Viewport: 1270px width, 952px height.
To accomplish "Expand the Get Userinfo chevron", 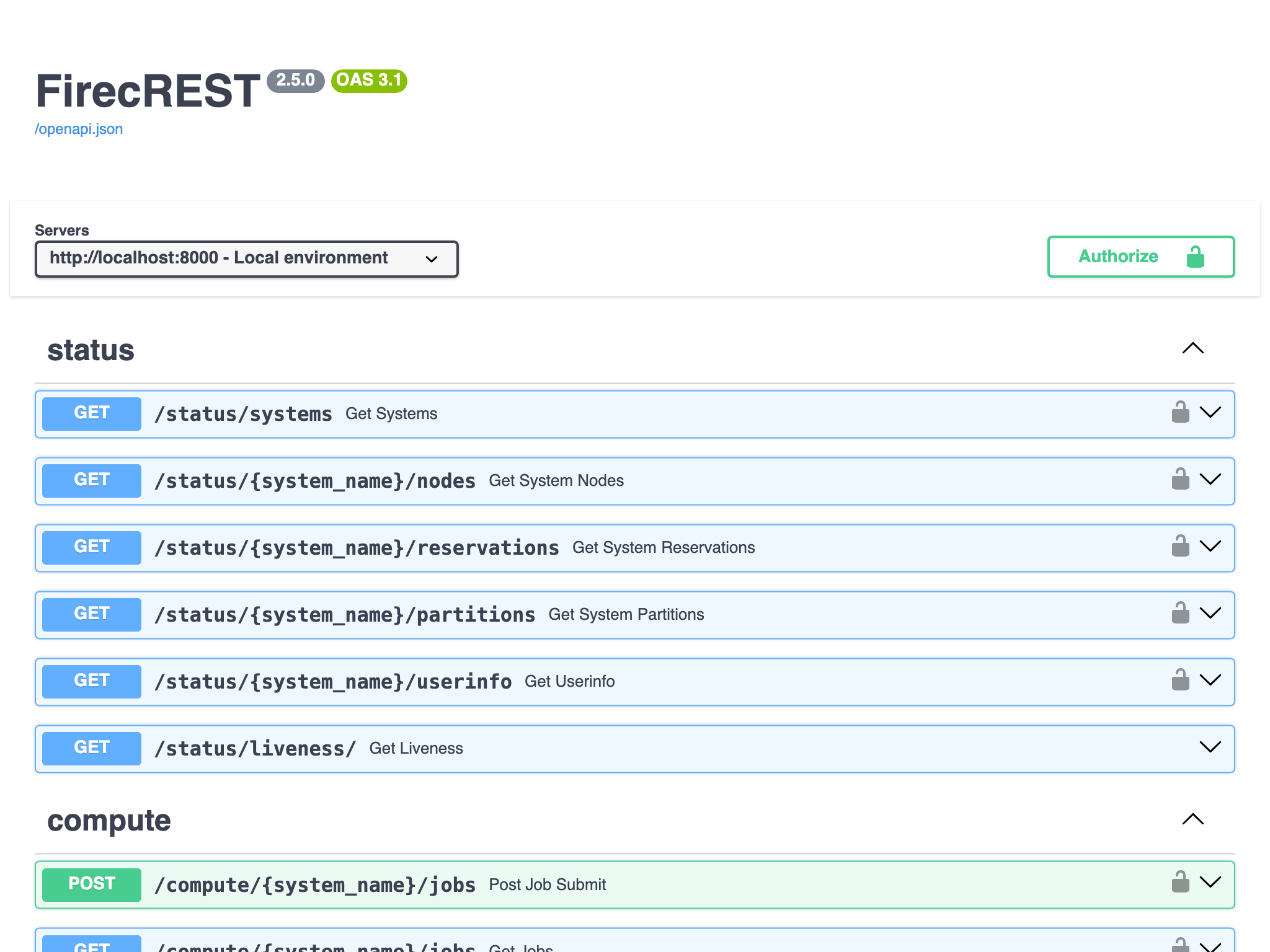I will coord(1210,681).
